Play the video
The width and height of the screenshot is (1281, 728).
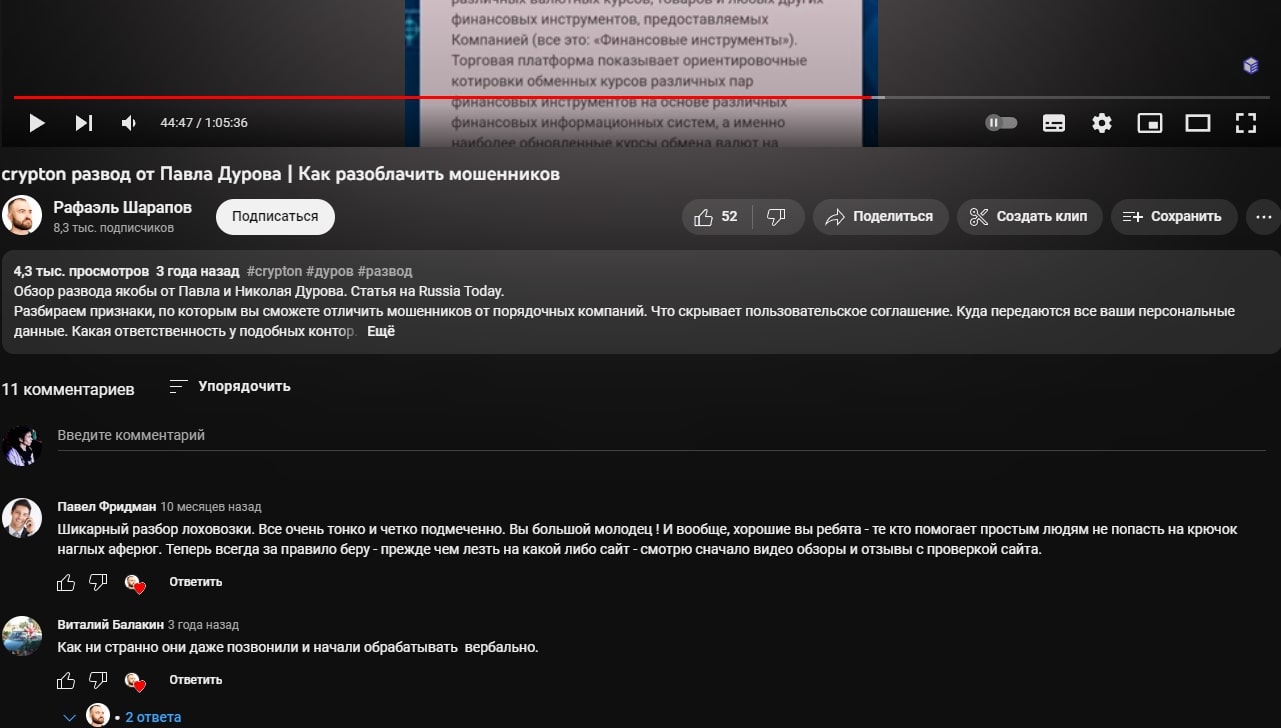[37, 123]
